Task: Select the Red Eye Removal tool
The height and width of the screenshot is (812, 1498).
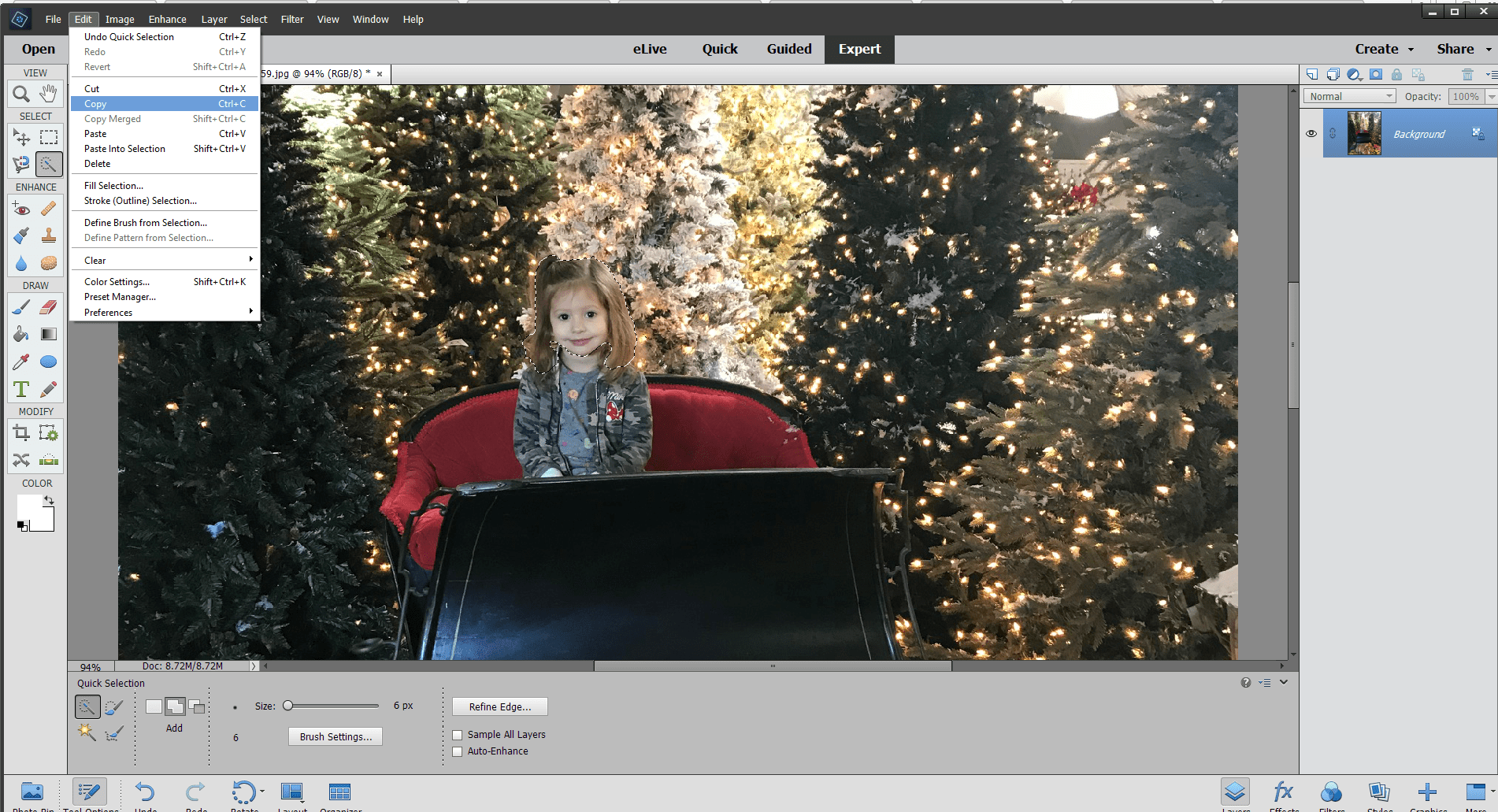Action: pos(21,209)
